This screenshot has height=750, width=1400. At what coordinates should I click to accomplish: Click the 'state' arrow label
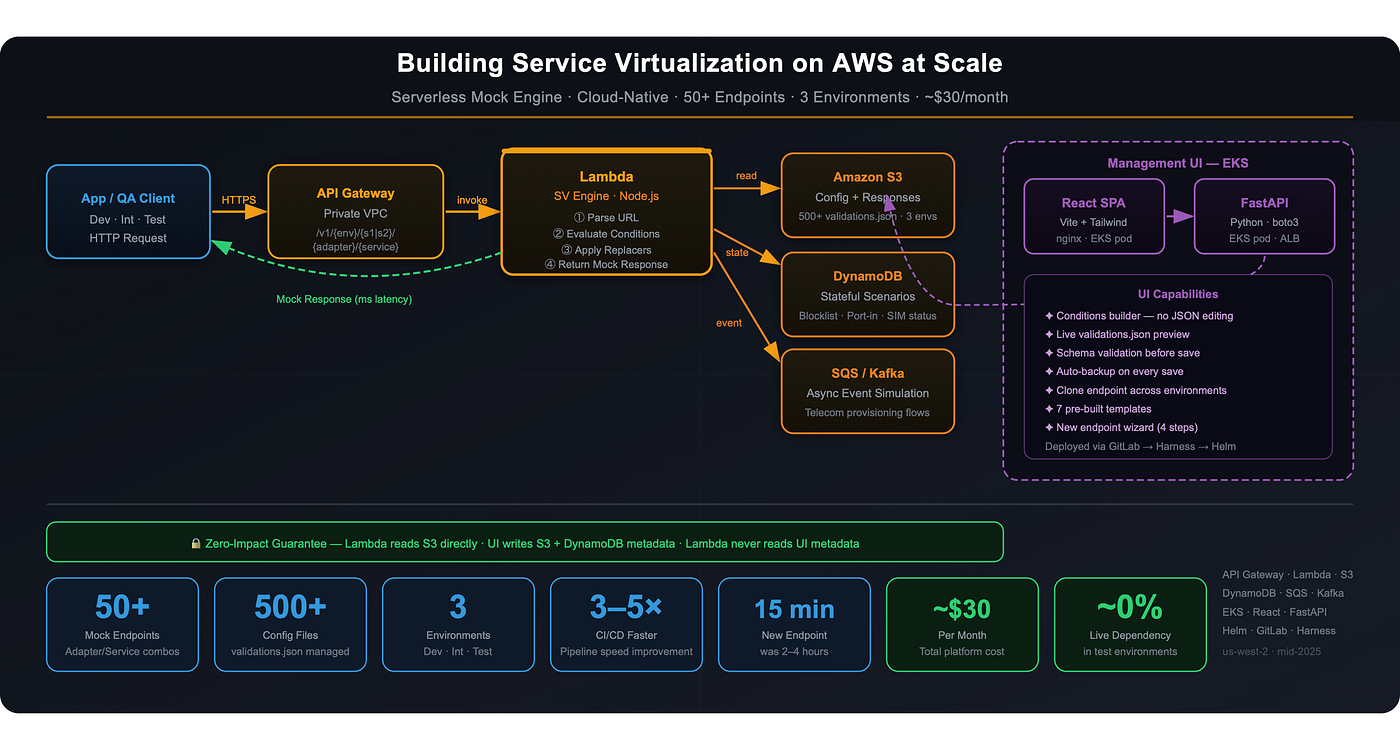tap(737, 253)
